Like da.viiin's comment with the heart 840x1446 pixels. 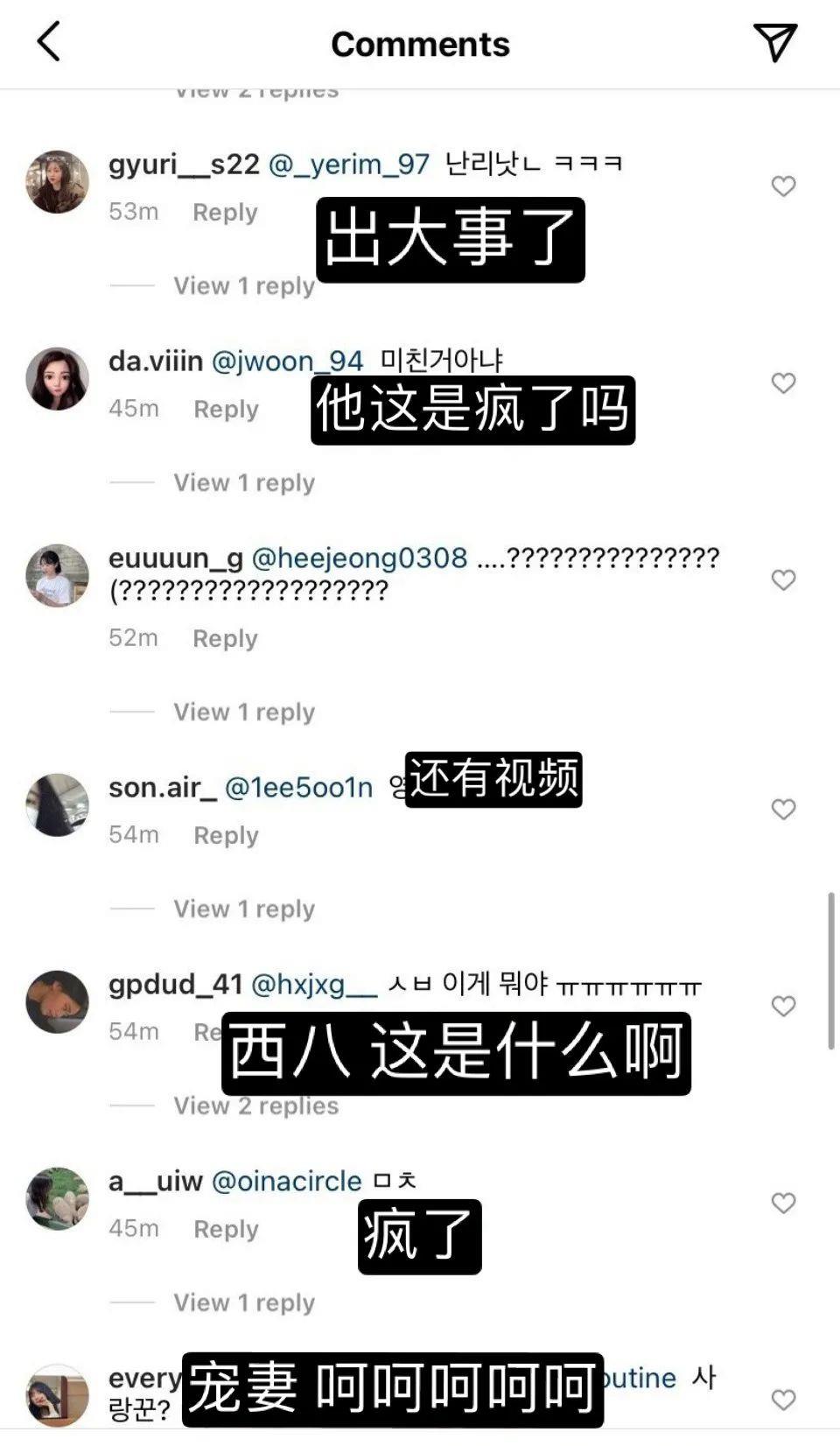[x=783, y=383]
